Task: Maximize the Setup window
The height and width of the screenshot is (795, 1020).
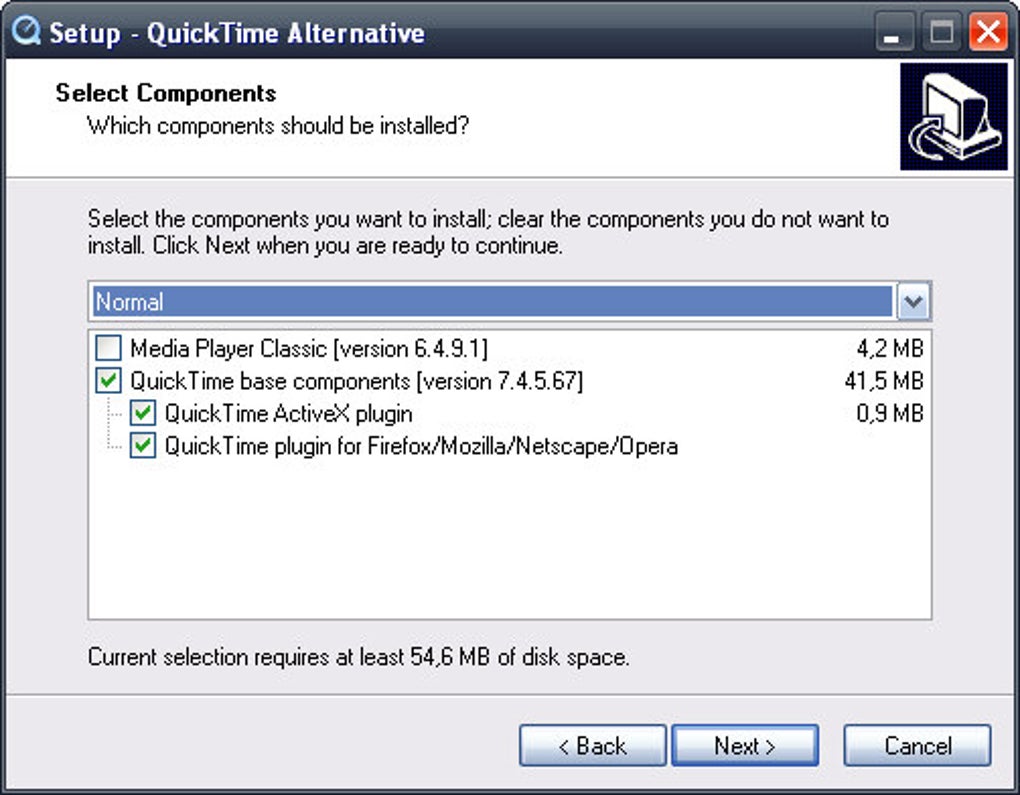Action: pos(941,33)
